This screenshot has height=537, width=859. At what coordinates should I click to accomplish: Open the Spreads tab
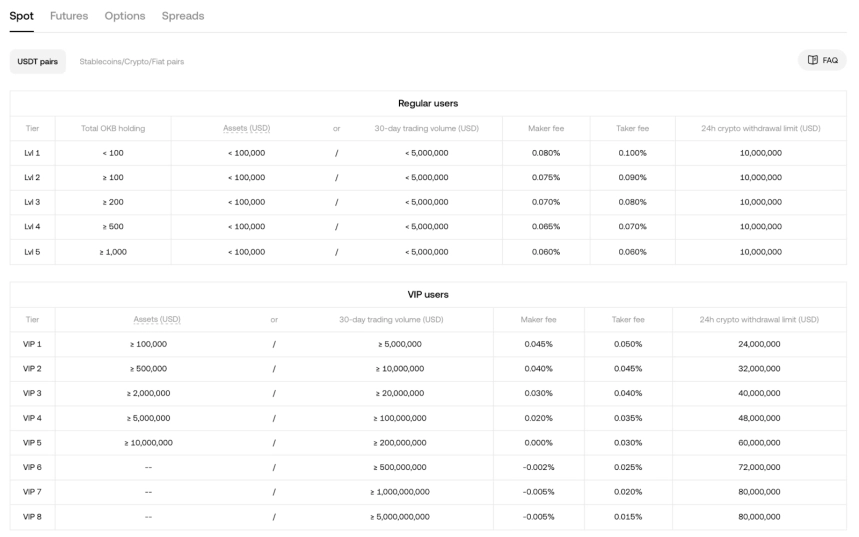pos(183,16)
